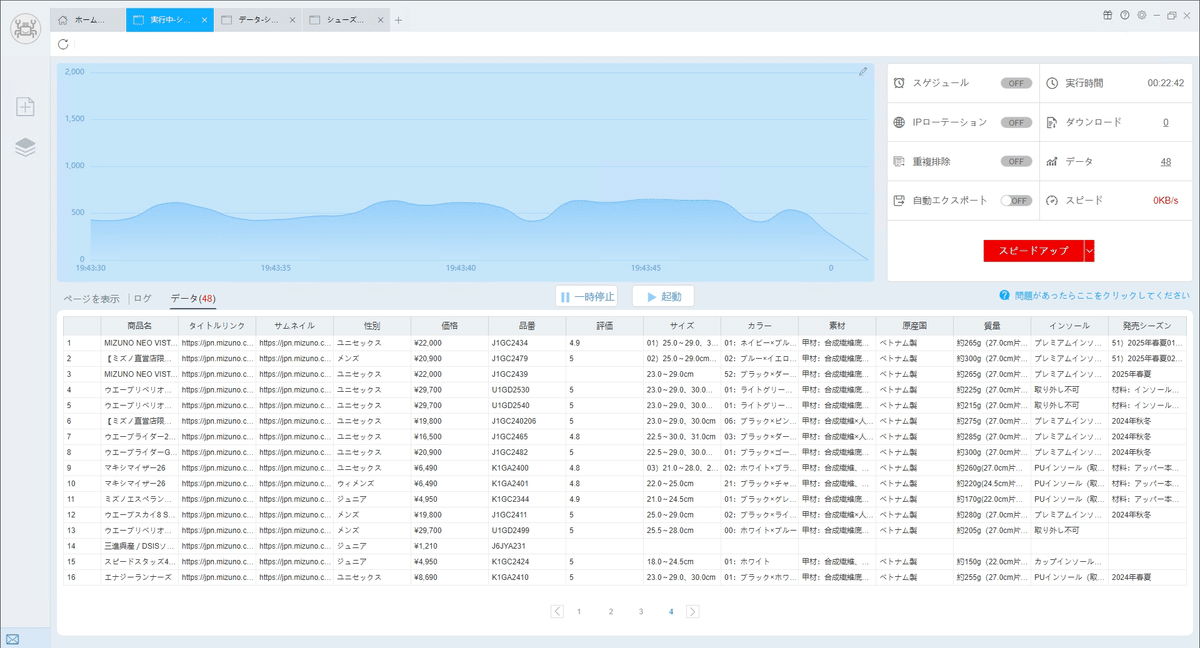
Task: Switch to the ホーム tab
Action: (x=87, y=20)
